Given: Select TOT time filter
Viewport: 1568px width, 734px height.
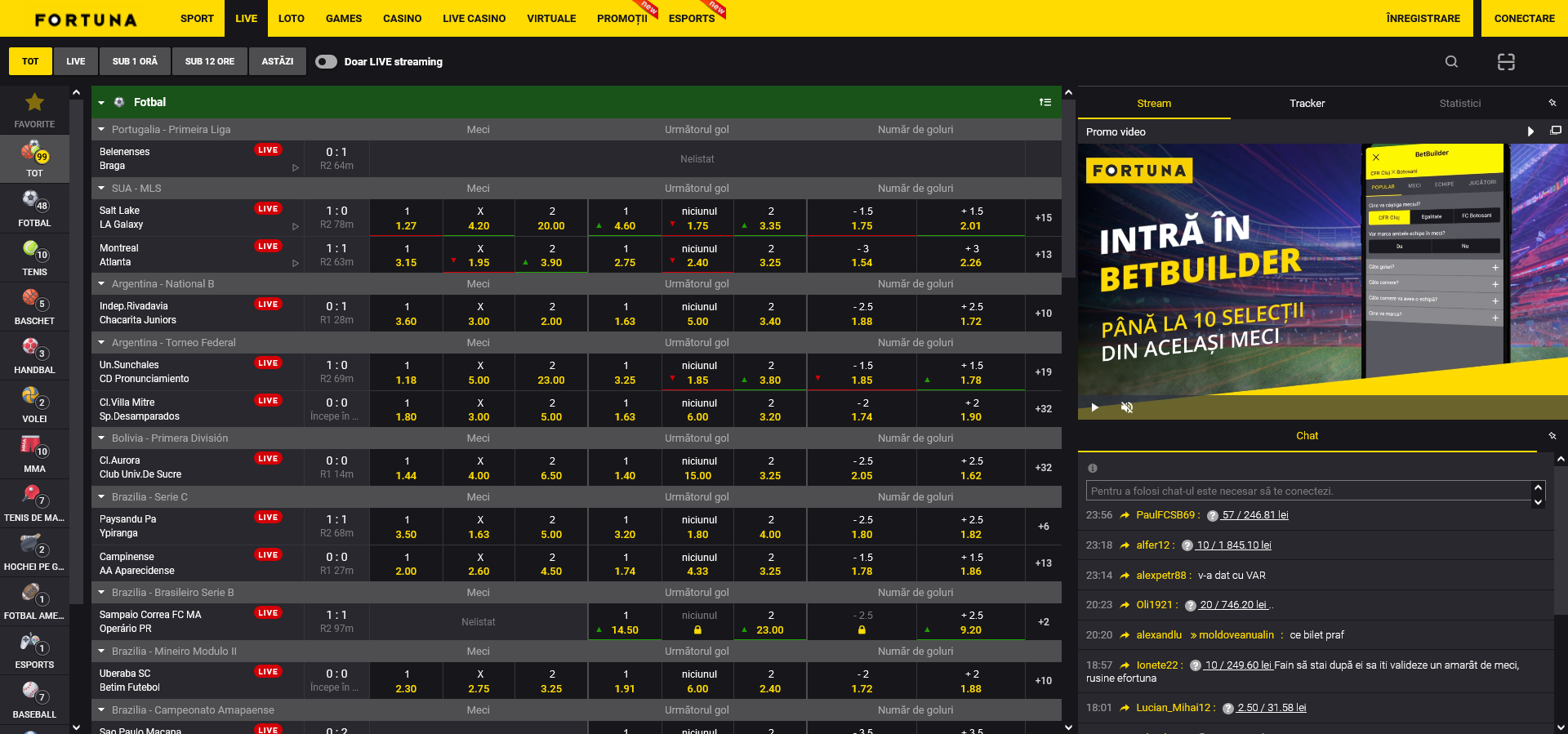Looking at the screenshot, I should pyautogui.click(x=30, y=61).
